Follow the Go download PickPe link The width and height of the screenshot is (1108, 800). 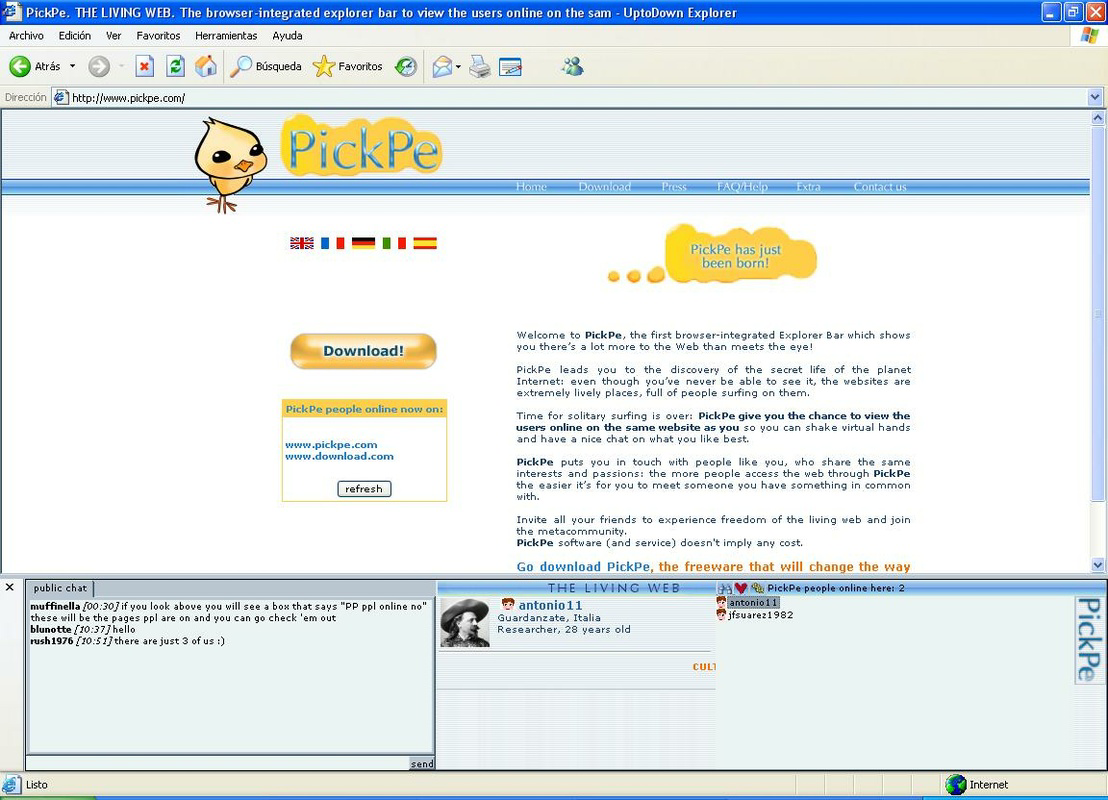584,567
